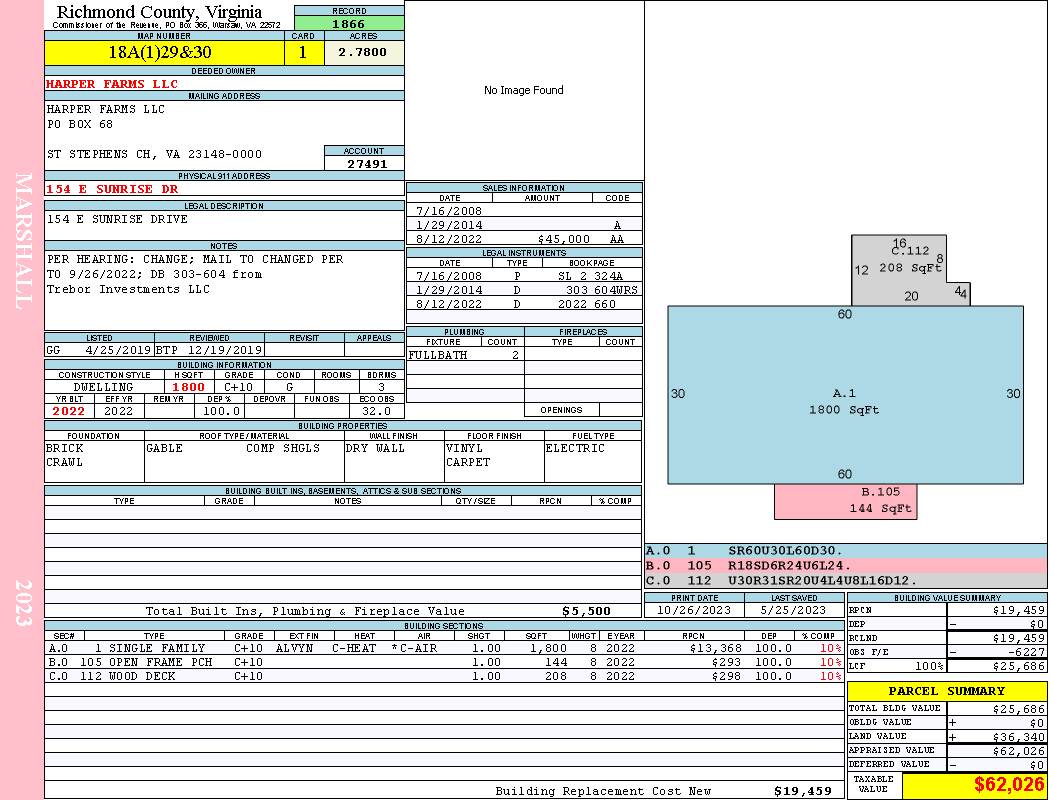
Task: Click the LCF value $25,686
Action: [1018, 666]
